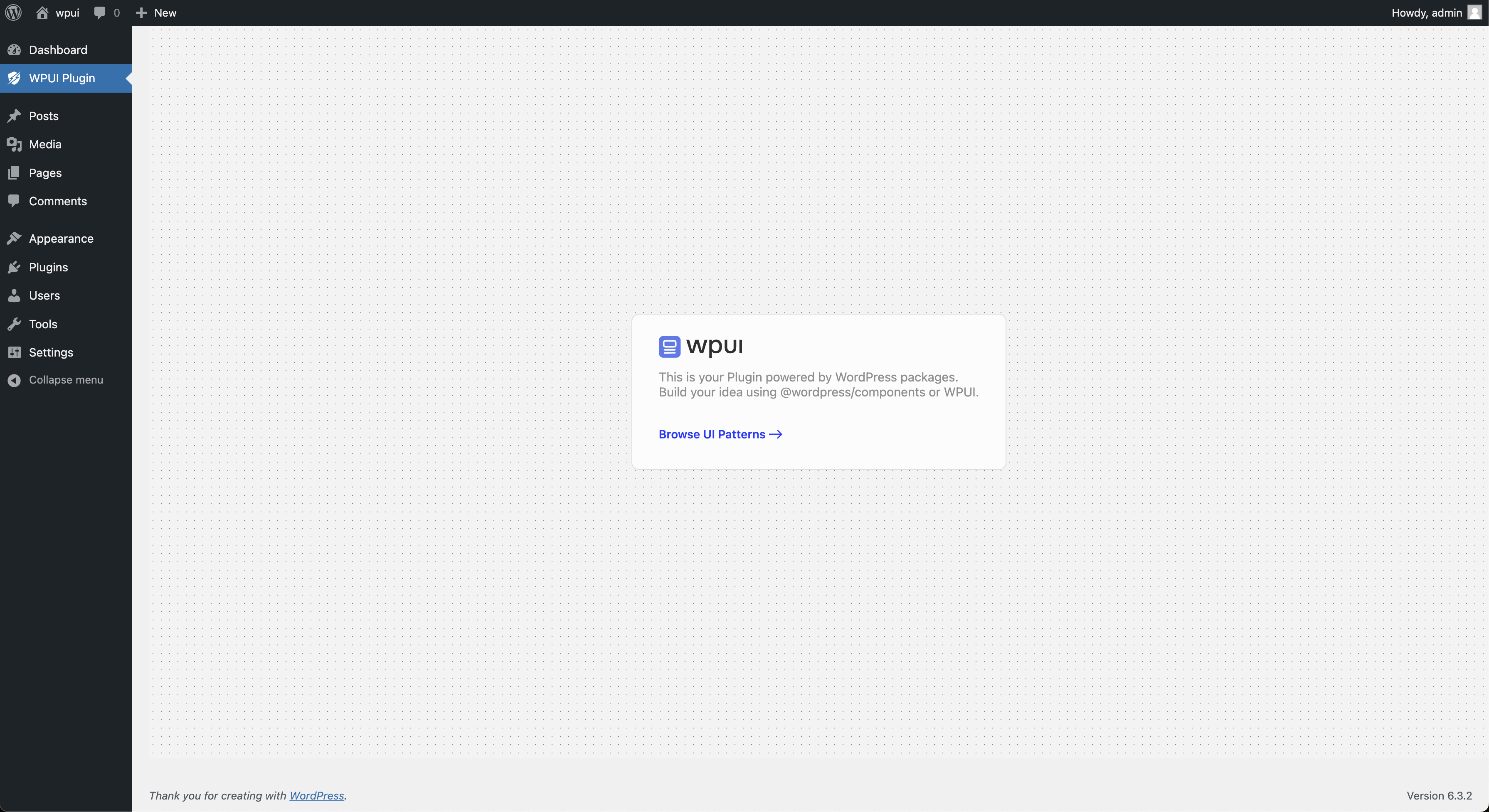Click the Tools wrench icon
1489x812 pixels.
click(15, 324)
